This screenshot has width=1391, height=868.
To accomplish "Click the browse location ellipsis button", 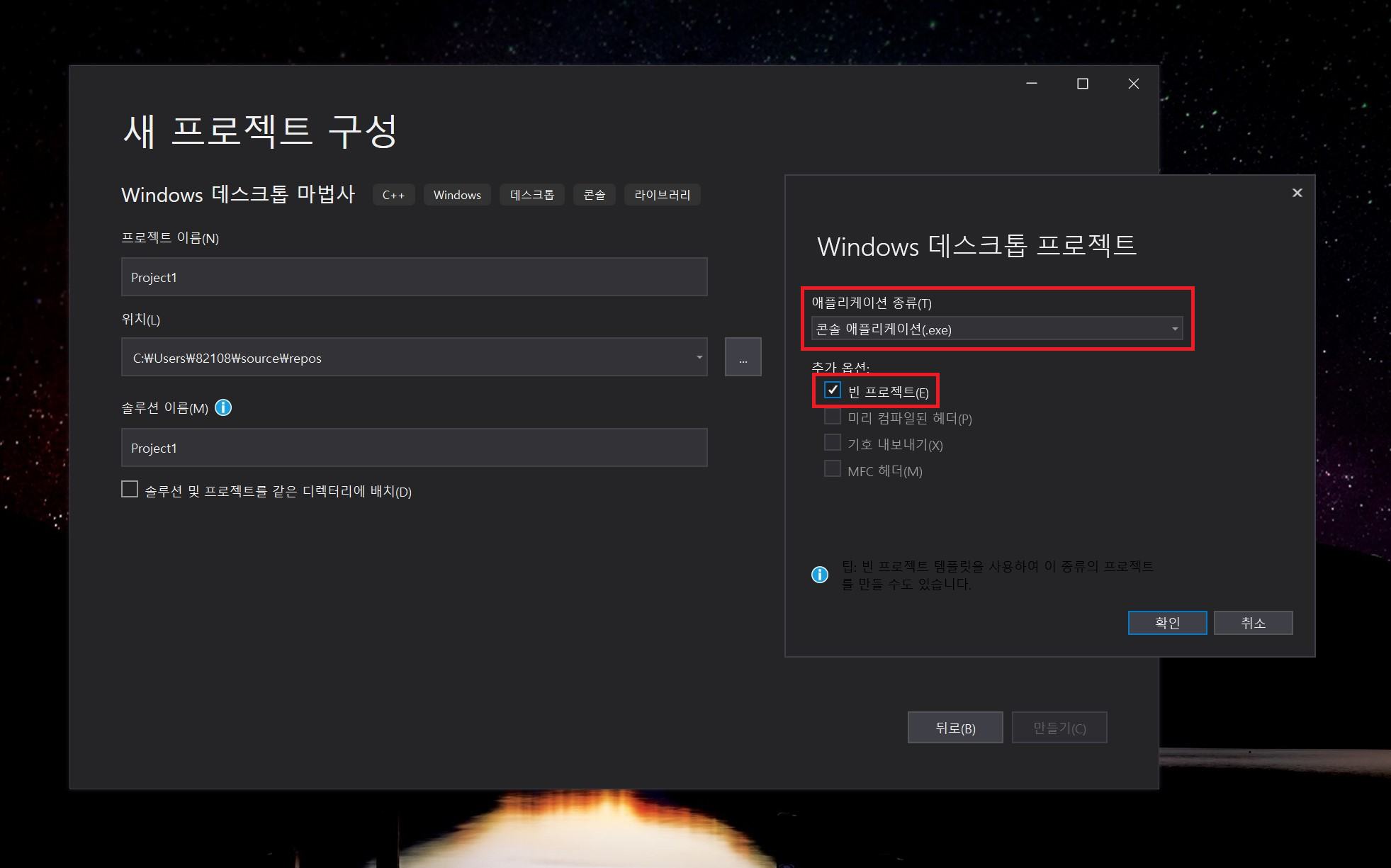I will click(743, 357).
